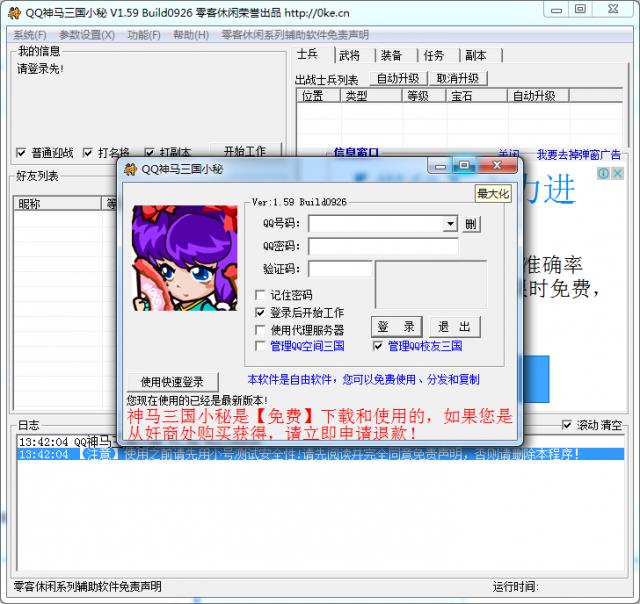The width and height of the screenshot is (640, 604).
Task: Click the 删 button next to QQ号码
Action: [x=471, y=224]
